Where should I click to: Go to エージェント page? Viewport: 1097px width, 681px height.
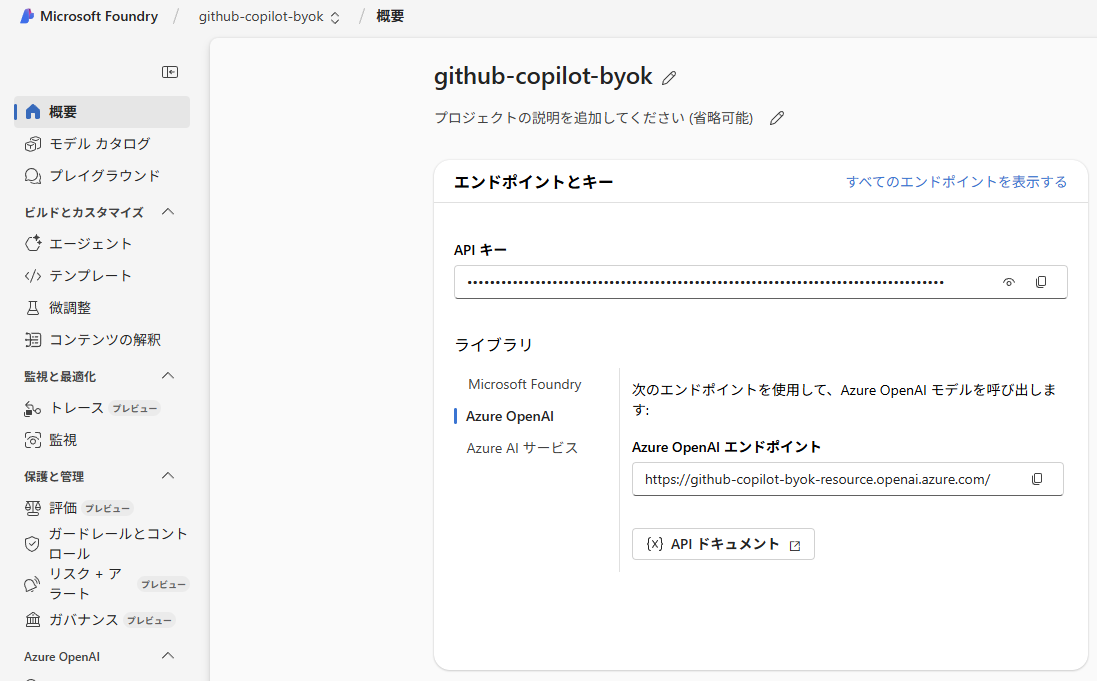[101, 244]
